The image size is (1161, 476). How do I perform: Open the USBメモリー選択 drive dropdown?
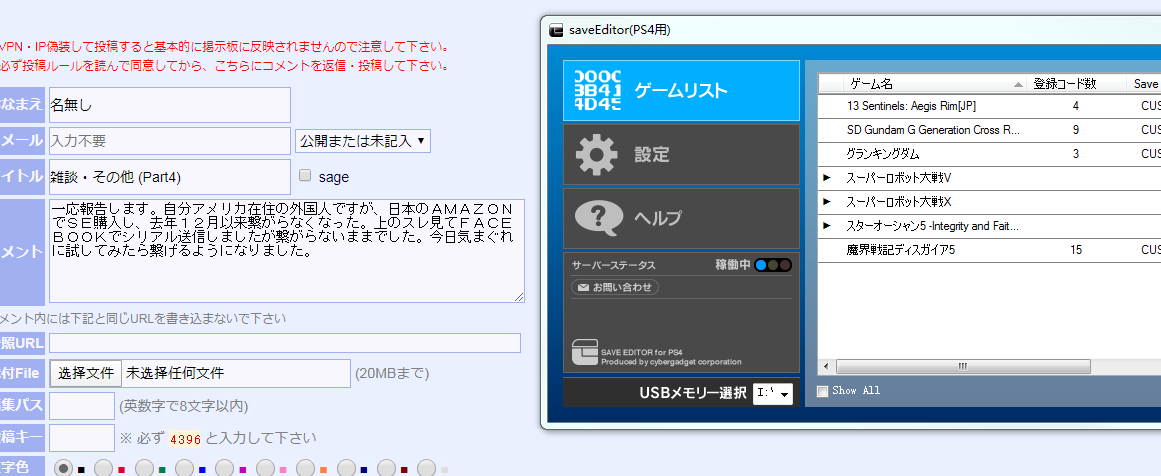coord(773,393)
